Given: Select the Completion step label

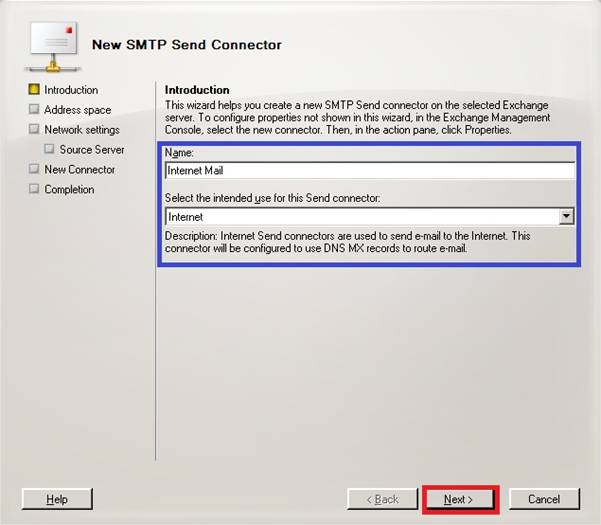Looking at the screenshot, I should [69, 190].
